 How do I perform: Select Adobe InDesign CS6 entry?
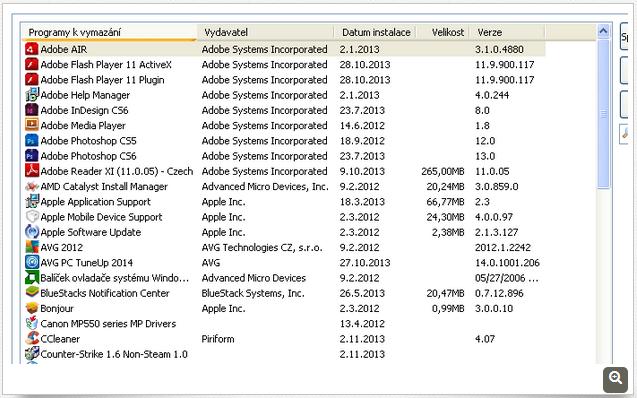coord(84,110)
